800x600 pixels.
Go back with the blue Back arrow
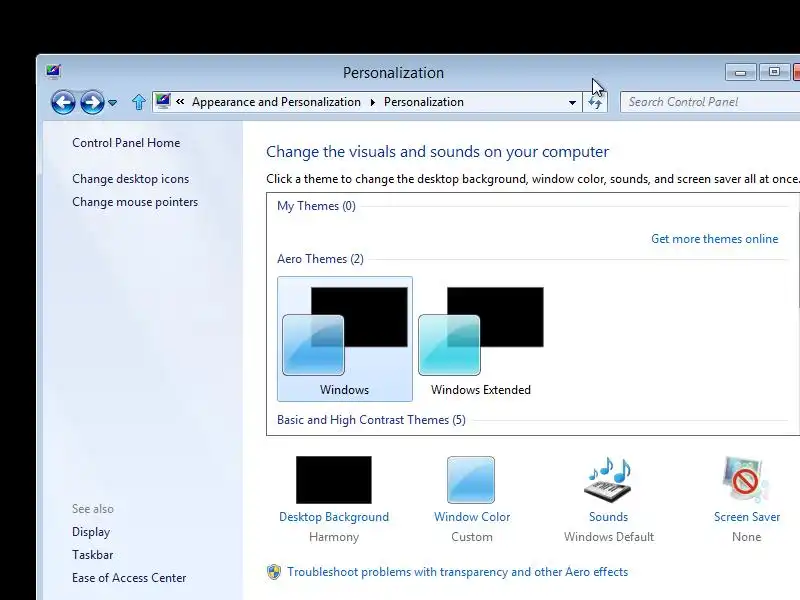63,103
